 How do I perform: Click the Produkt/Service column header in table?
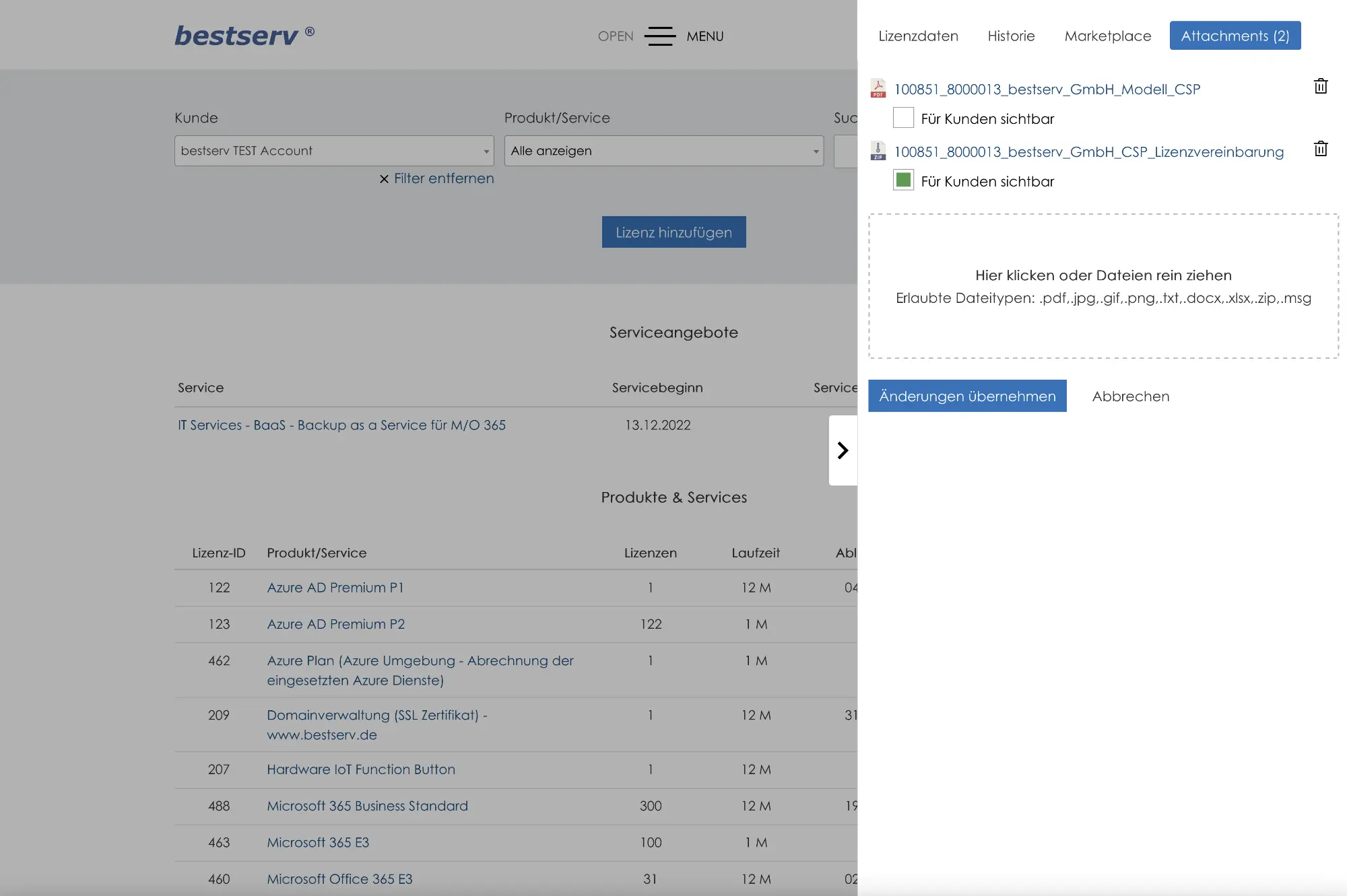tap(317, 553)
